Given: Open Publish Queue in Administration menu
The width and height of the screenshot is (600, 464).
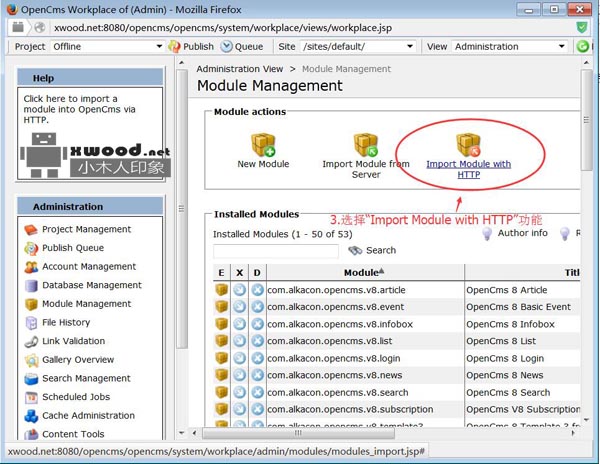Looking at the screenshot, I should point(64,248).
